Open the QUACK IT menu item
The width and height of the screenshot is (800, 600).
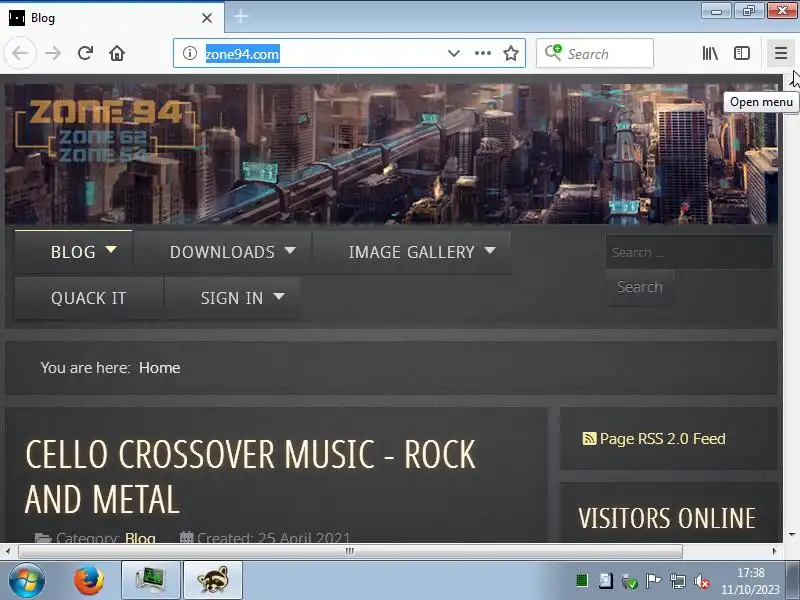89,298
